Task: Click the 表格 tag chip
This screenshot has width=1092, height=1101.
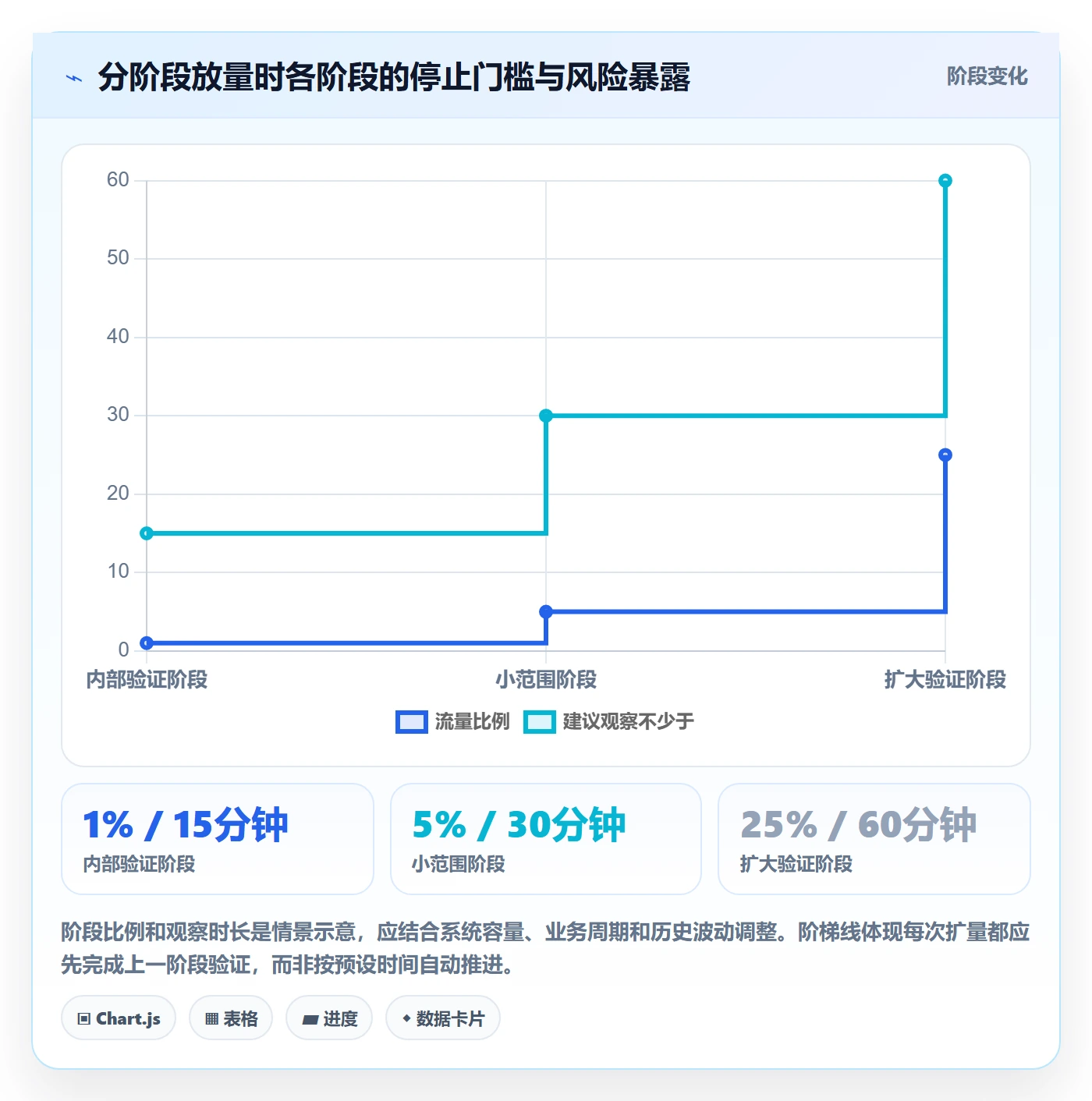Action: [231, 1018]
